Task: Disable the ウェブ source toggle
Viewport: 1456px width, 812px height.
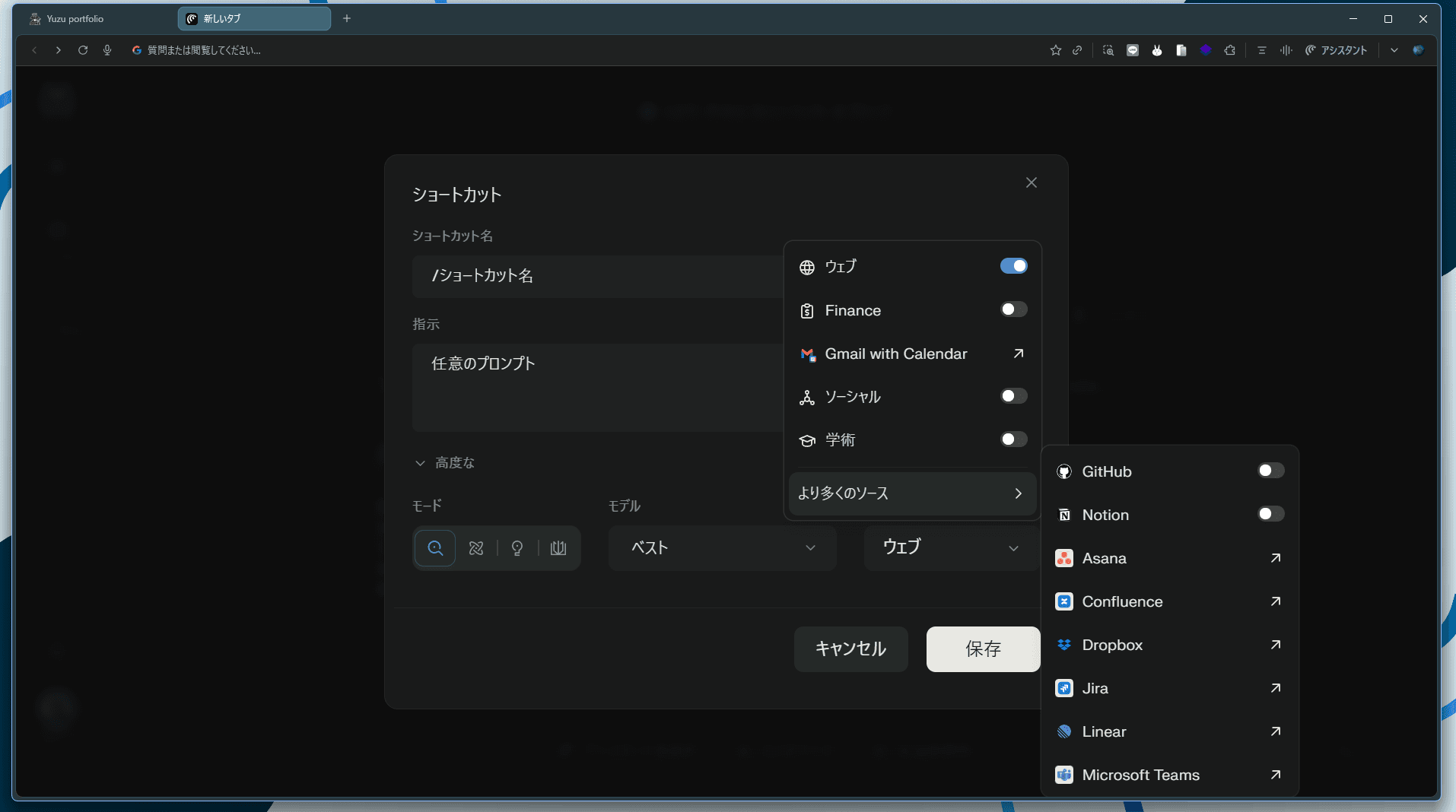Action: tap(1013, 266)
